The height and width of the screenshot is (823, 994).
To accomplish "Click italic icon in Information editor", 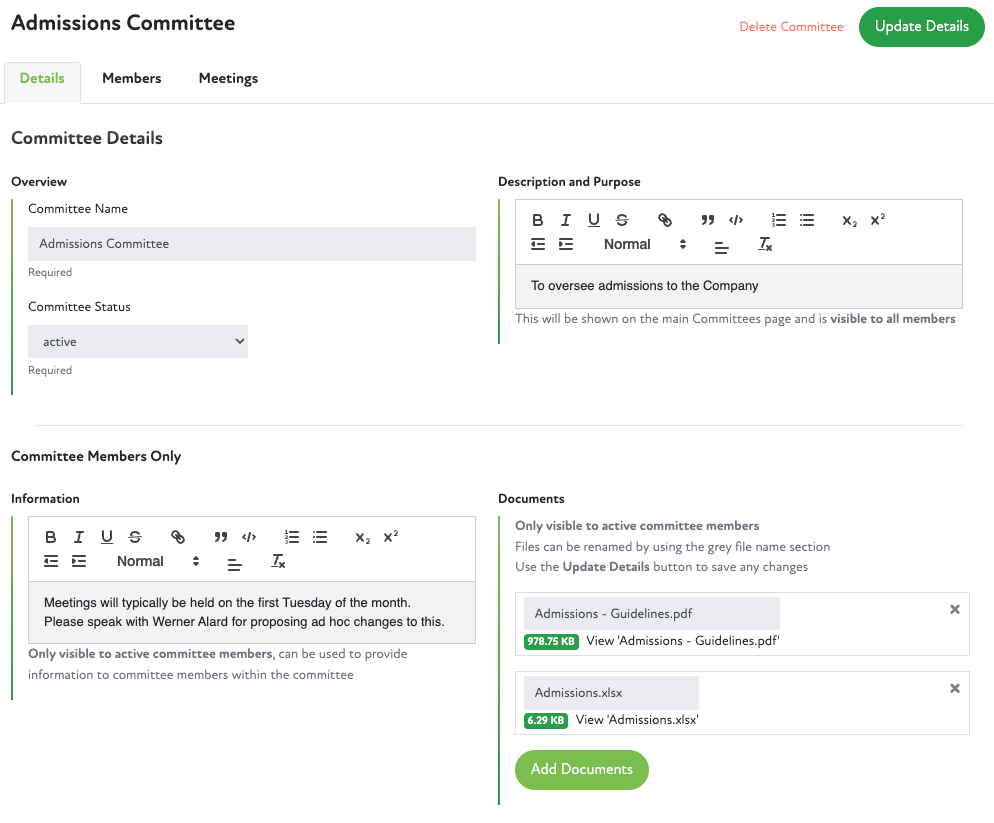I will 78,537.
